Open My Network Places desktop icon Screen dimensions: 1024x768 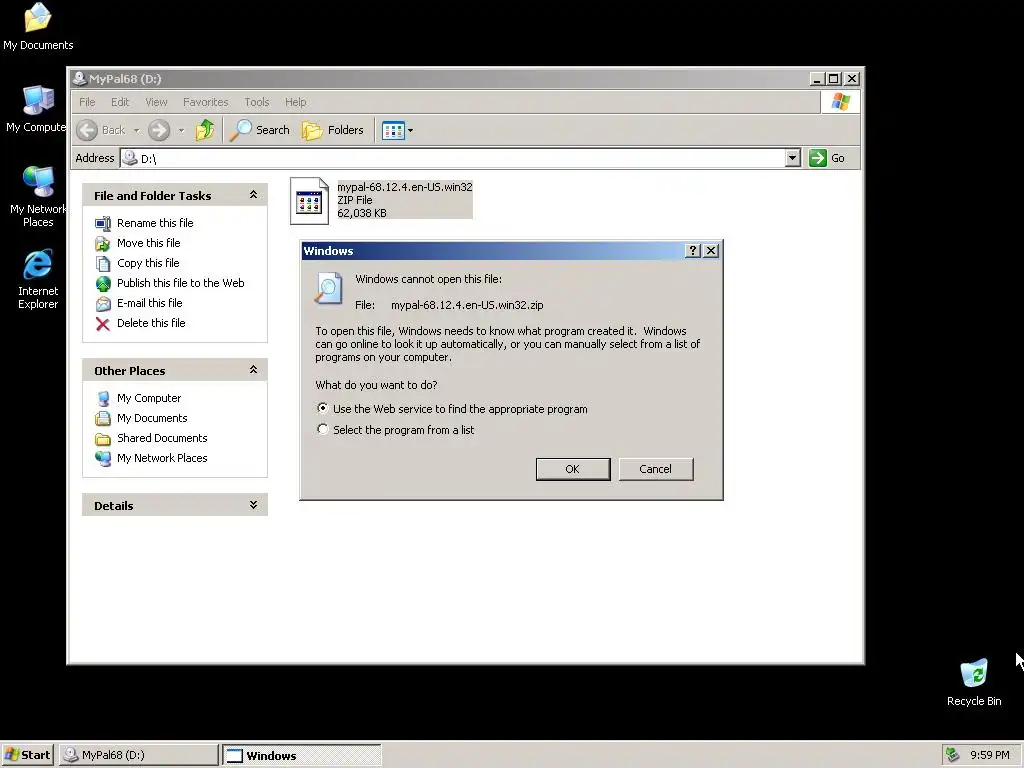click(x=38, y=196)
